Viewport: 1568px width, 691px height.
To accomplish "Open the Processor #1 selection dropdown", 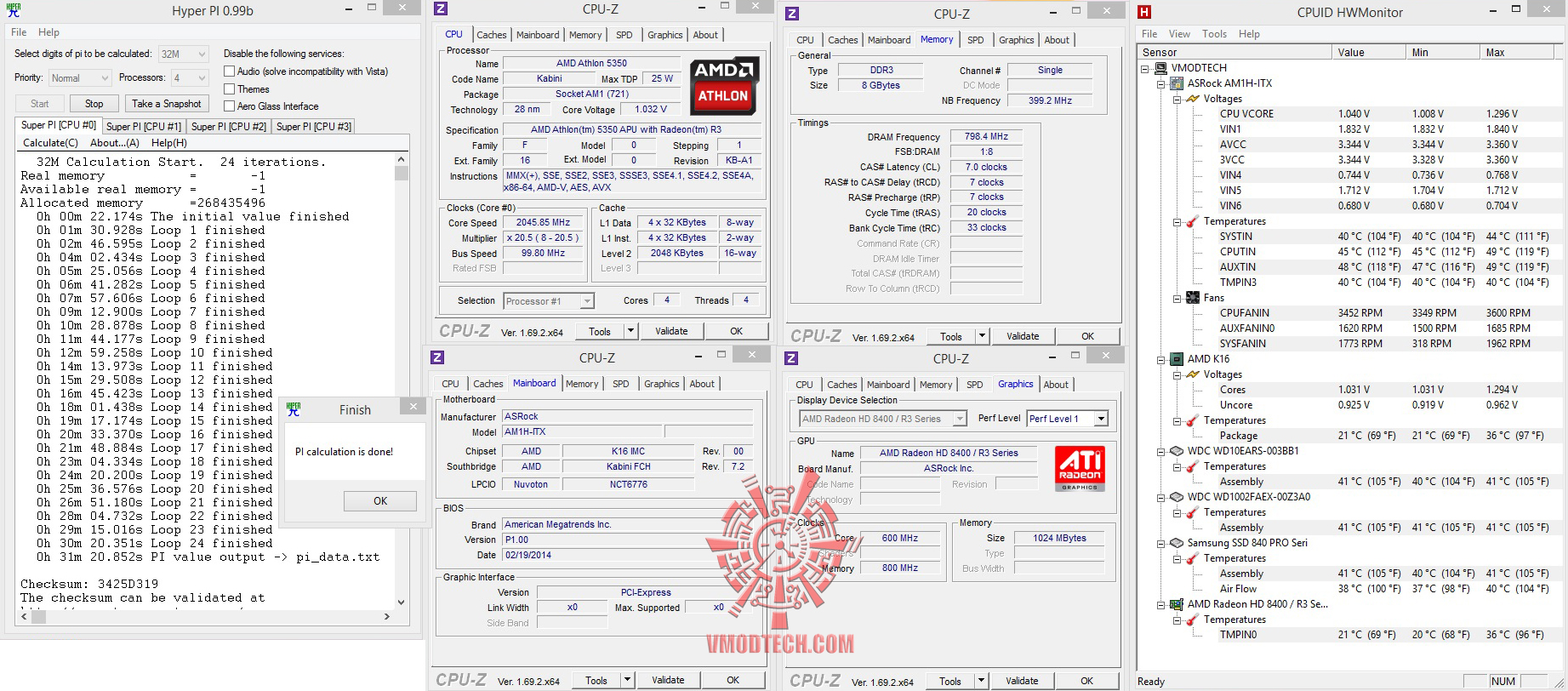I will coord(549,301).
